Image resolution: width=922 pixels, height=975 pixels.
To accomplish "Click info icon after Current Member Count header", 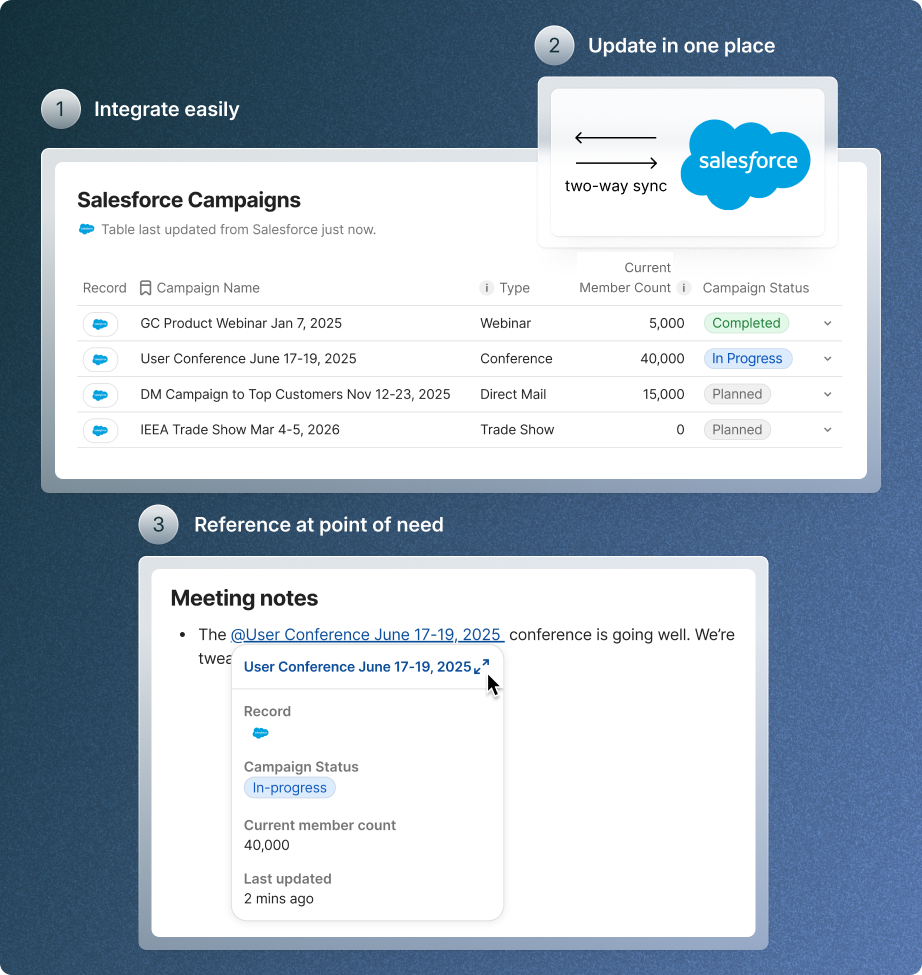I will pyautogui.click(x=684, y=288).
